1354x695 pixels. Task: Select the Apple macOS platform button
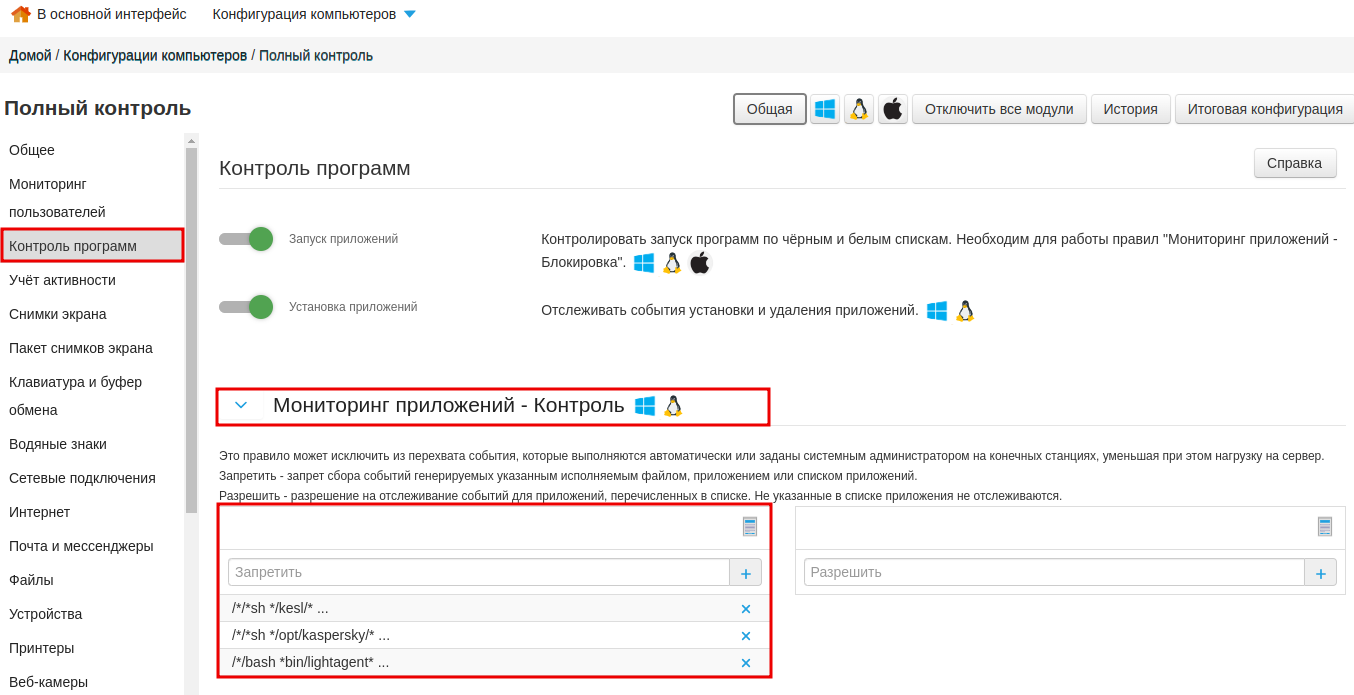(893, 109)
